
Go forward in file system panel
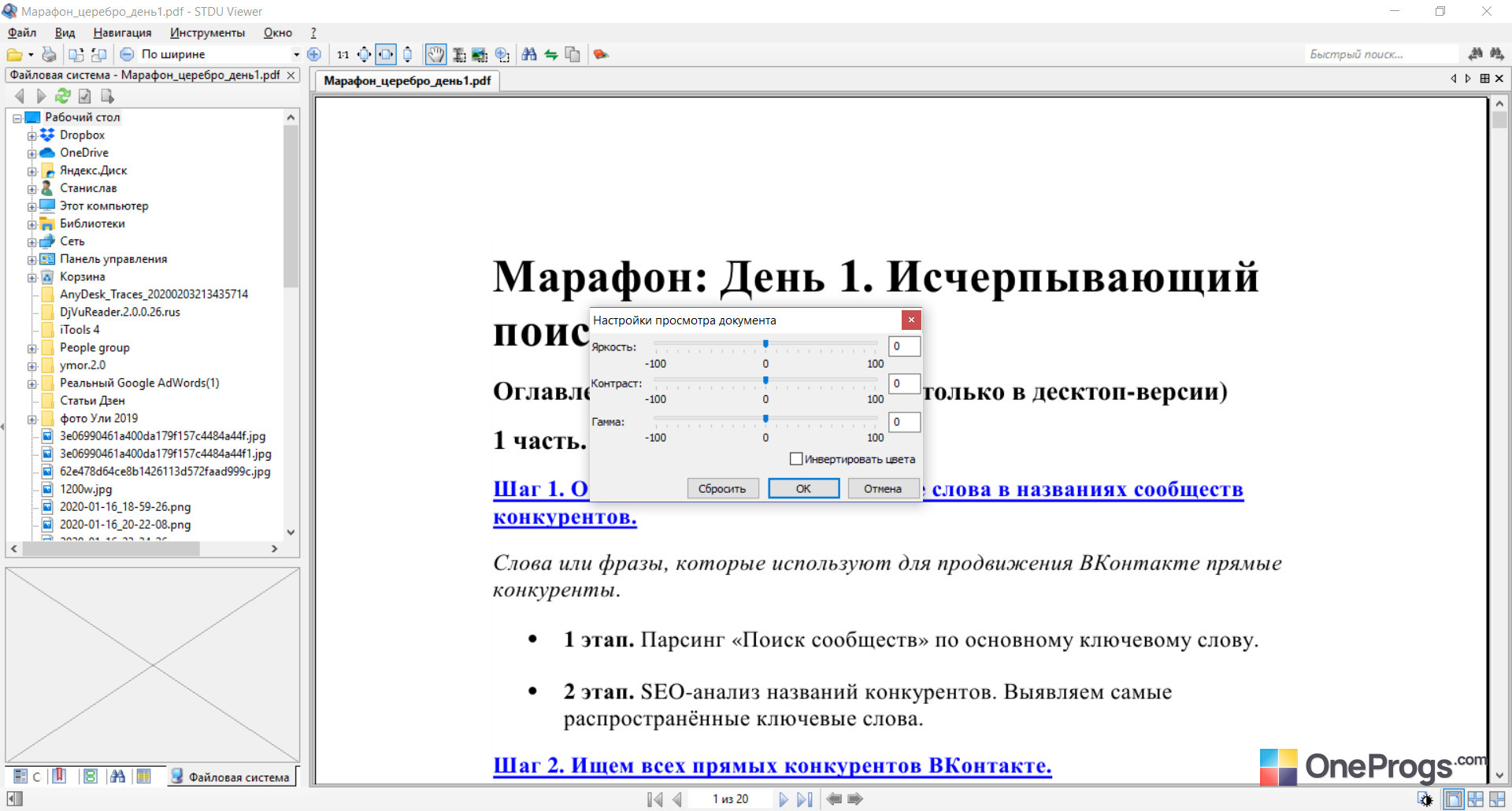tap(41, 96)
